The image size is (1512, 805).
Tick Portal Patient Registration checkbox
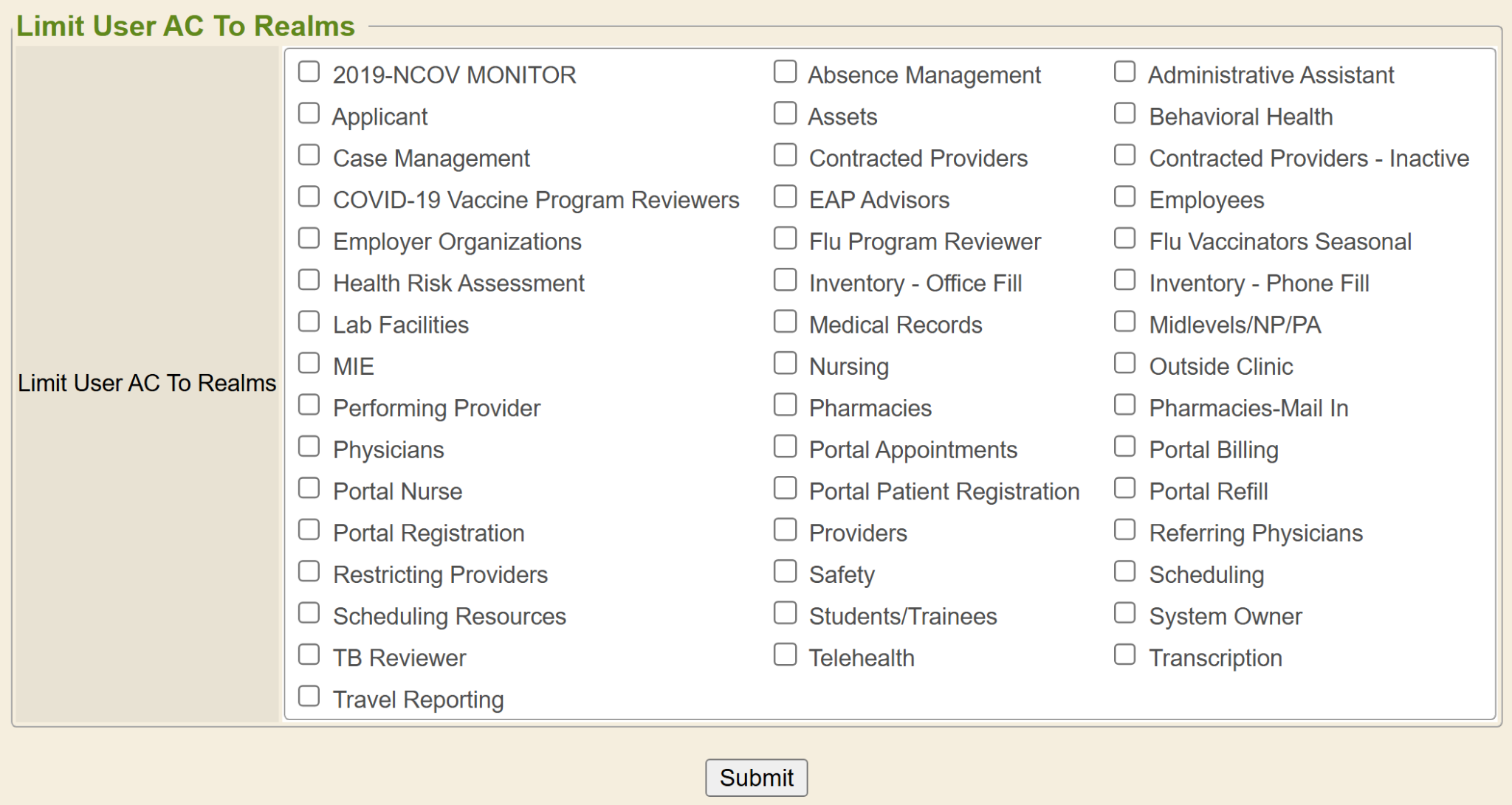(x=785, y=488)
